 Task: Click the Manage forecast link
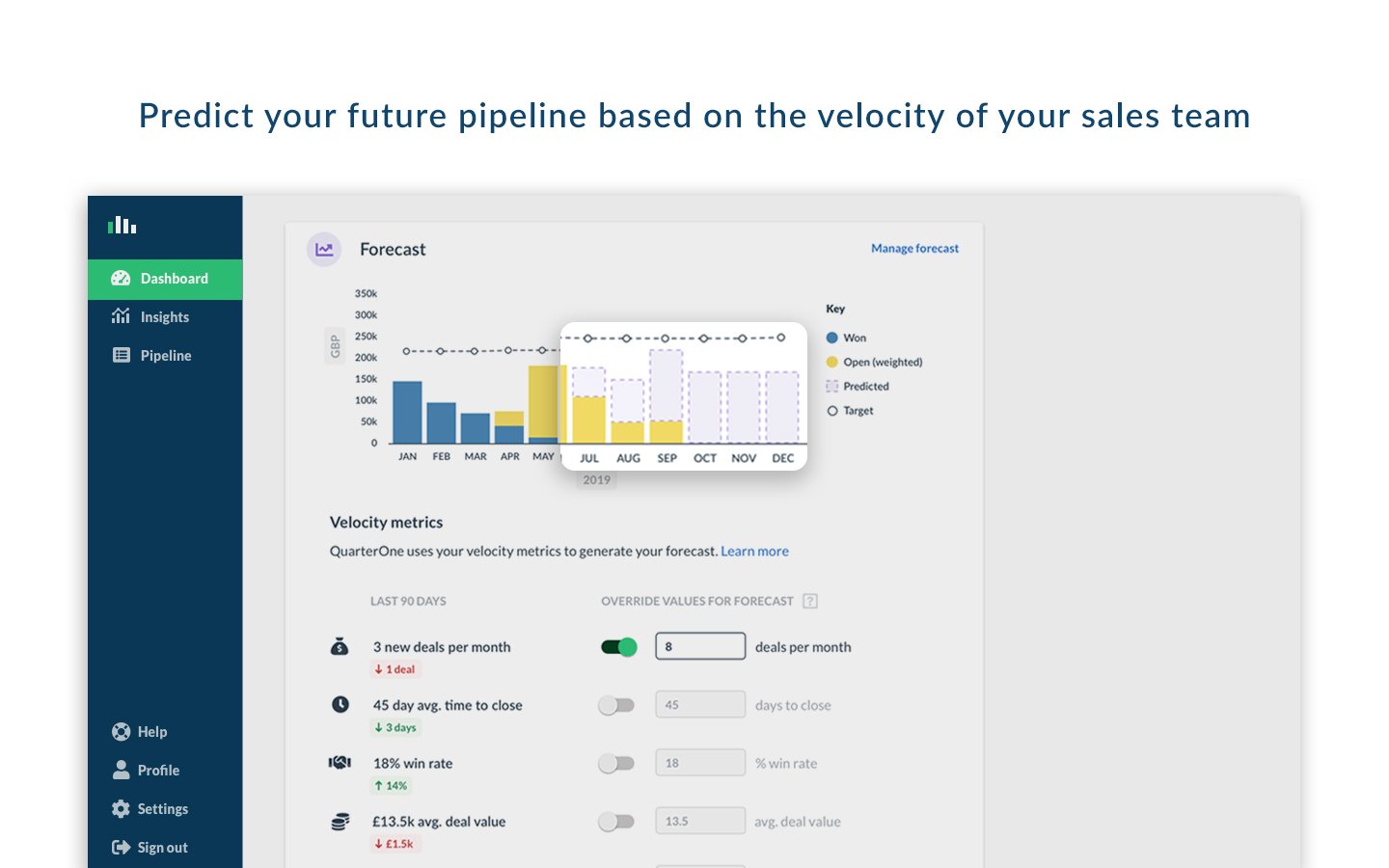pyautogui.click(x=914, y=249)
